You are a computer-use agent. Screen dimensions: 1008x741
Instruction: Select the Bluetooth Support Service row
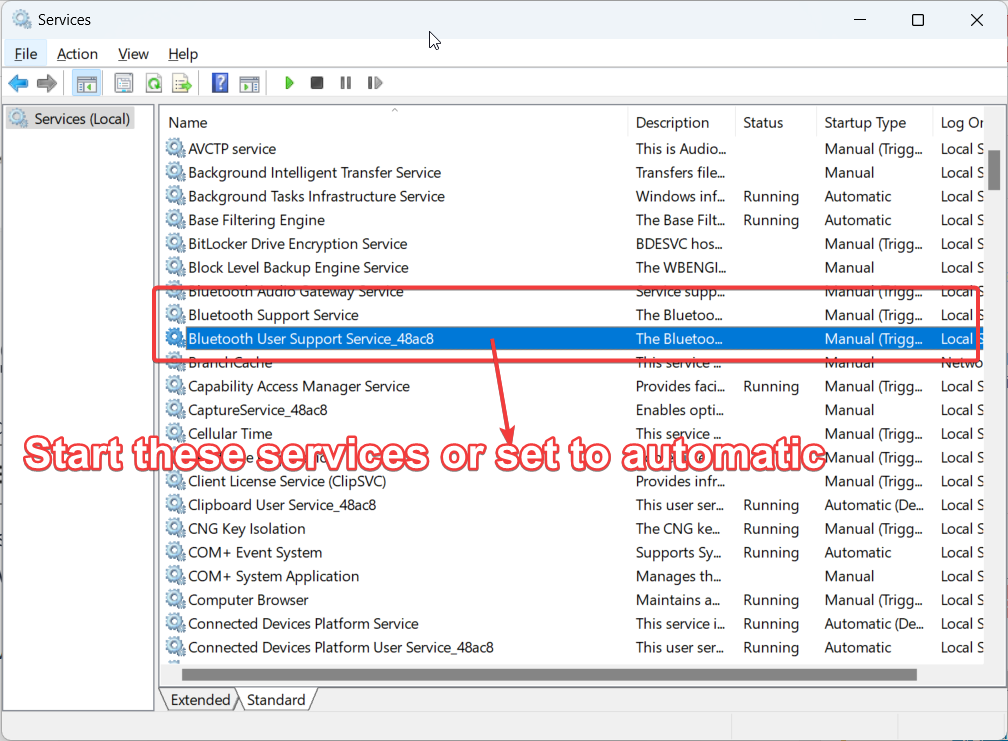point(273,315)
